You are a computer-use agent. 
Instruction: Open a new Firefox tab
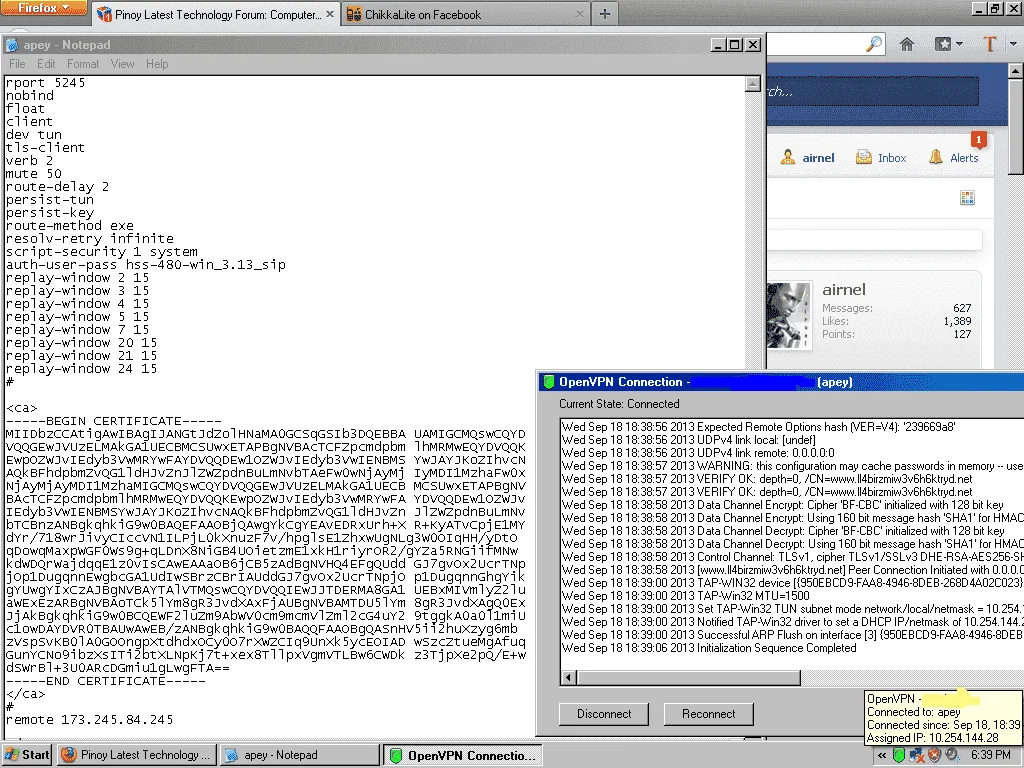(605, 14)
